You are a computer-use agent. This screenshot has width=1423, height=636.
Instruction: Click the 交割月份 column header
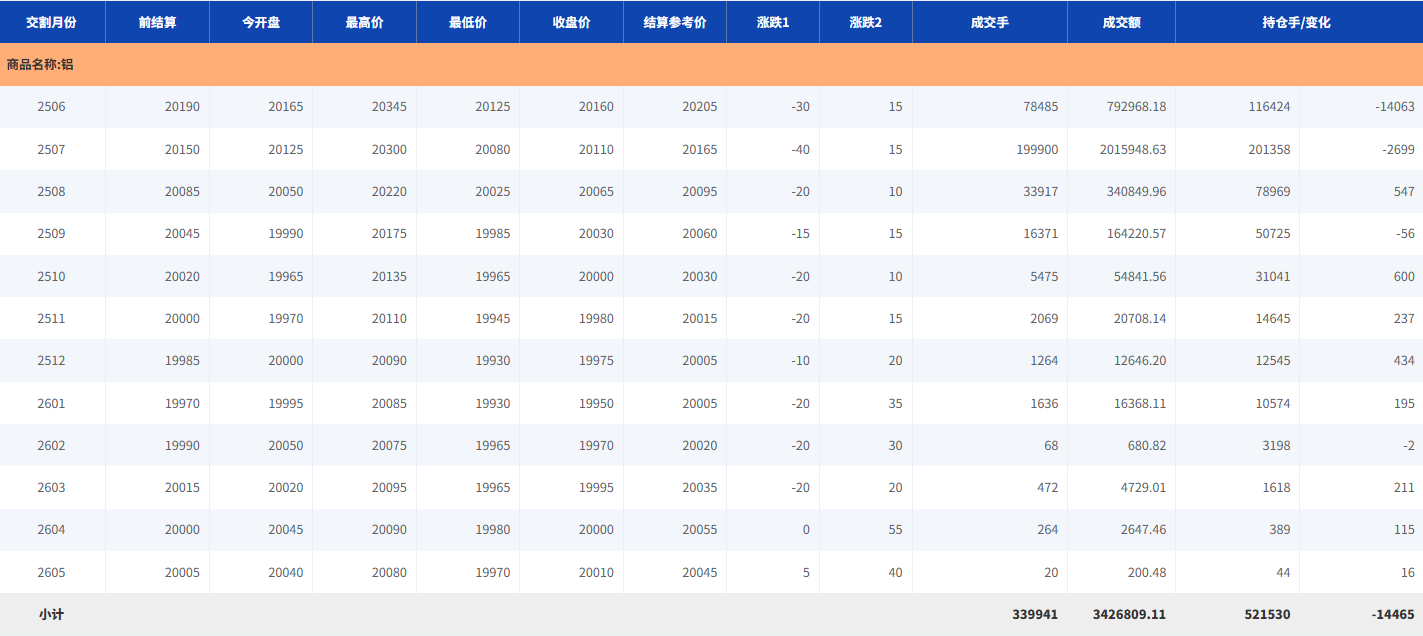click(x=51, y=22)
